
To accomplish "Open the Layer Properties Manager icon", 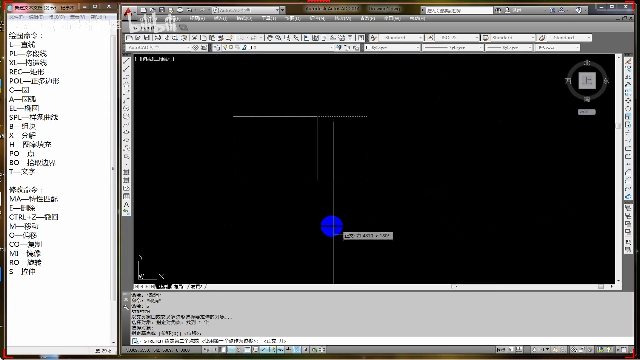I will [x=216, y=48].
